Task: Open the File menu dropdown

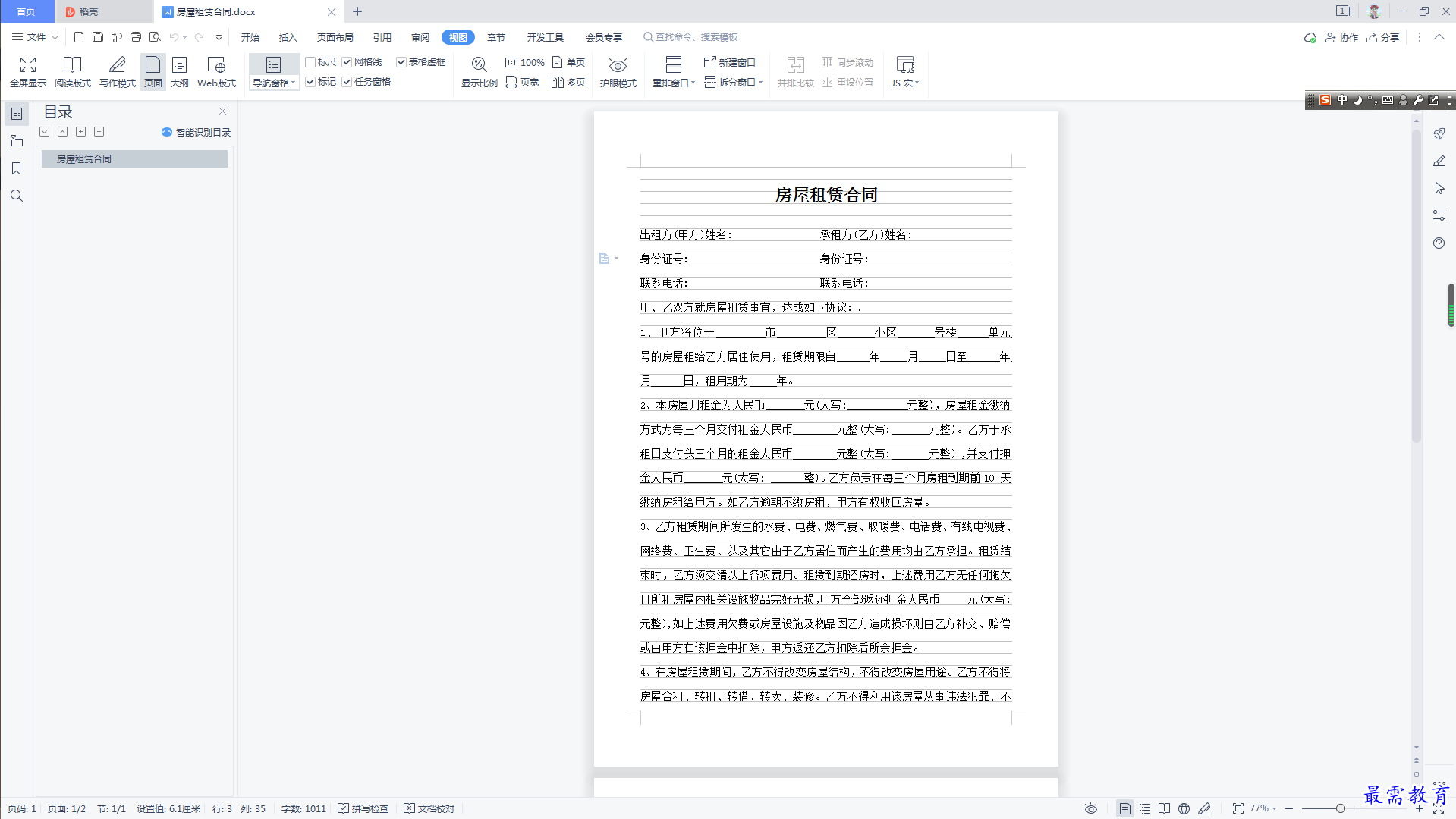Action: tap(35, 37)
